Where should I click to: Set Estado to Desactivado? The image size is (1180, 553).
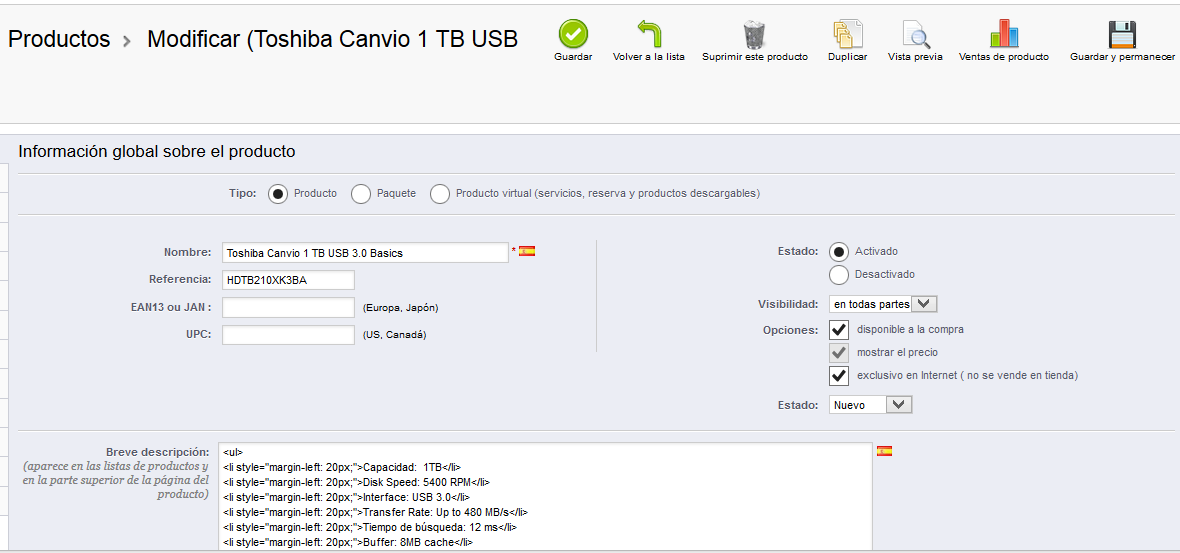click(839, 275)
